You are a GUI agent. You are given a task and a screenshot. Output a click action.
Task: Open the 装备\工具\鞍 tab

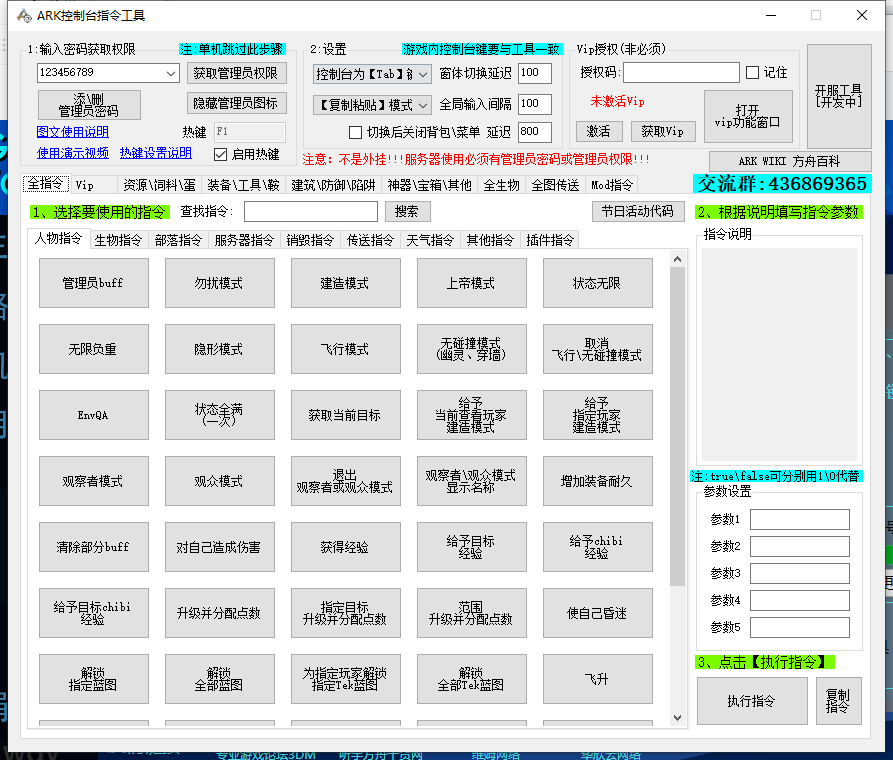(x=243, y=185)
